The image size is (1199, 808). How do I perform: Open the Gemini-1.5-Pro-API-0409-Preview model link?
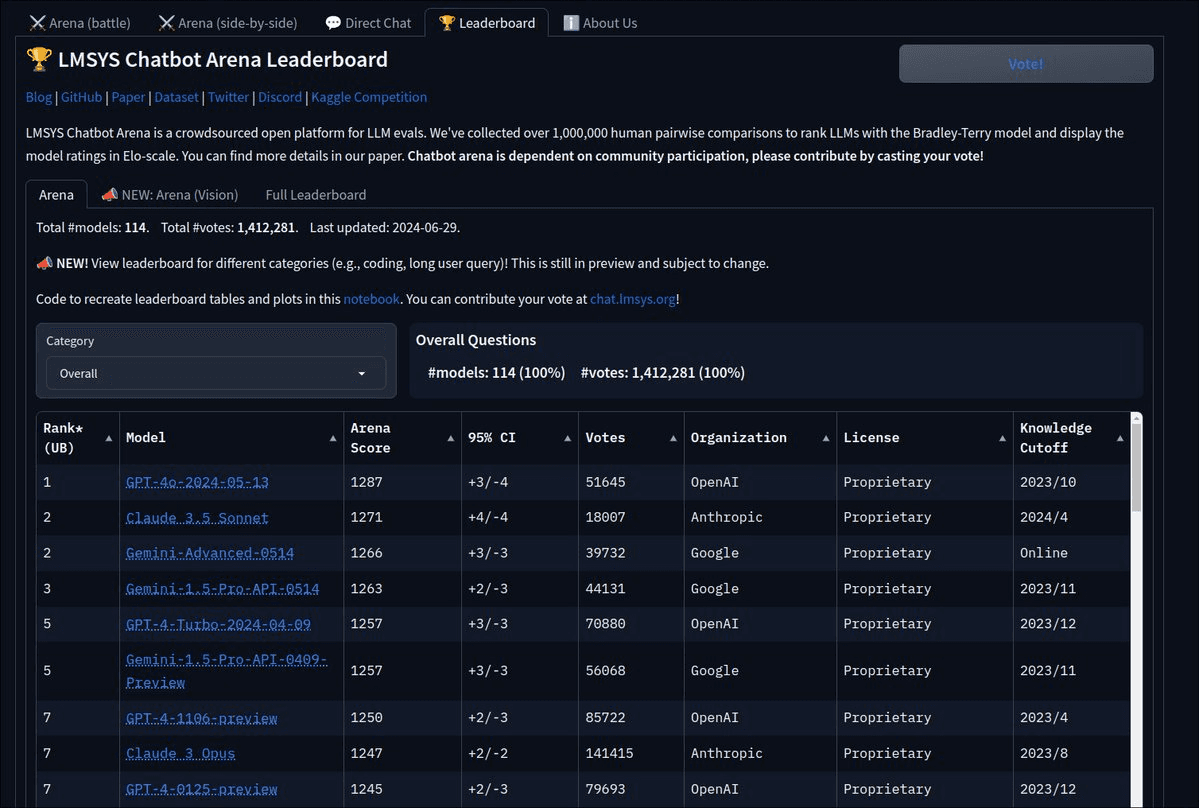click(226, 670)
